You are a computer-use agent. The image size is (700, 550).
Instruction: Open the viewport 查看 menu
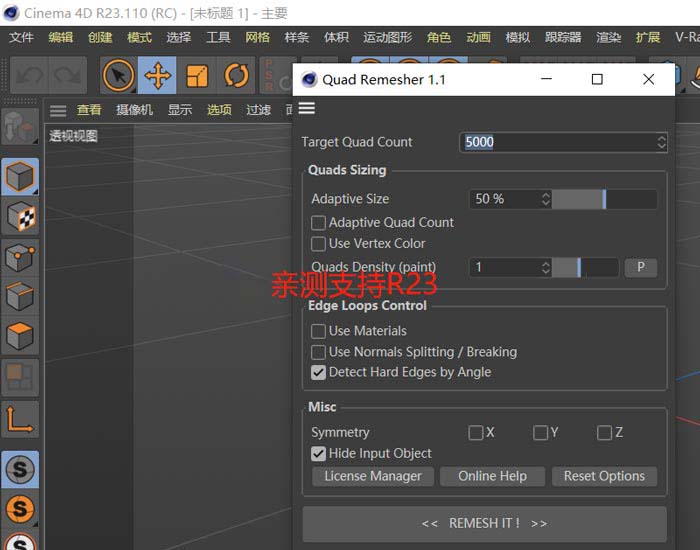point(89,110)
